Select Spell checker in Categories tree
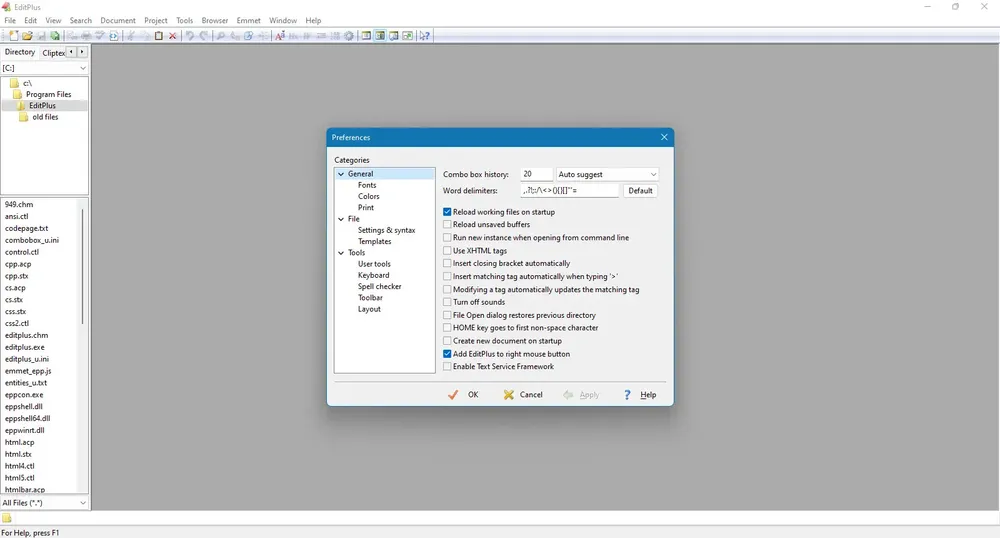1000x538 pixels. tap(379, 286)
